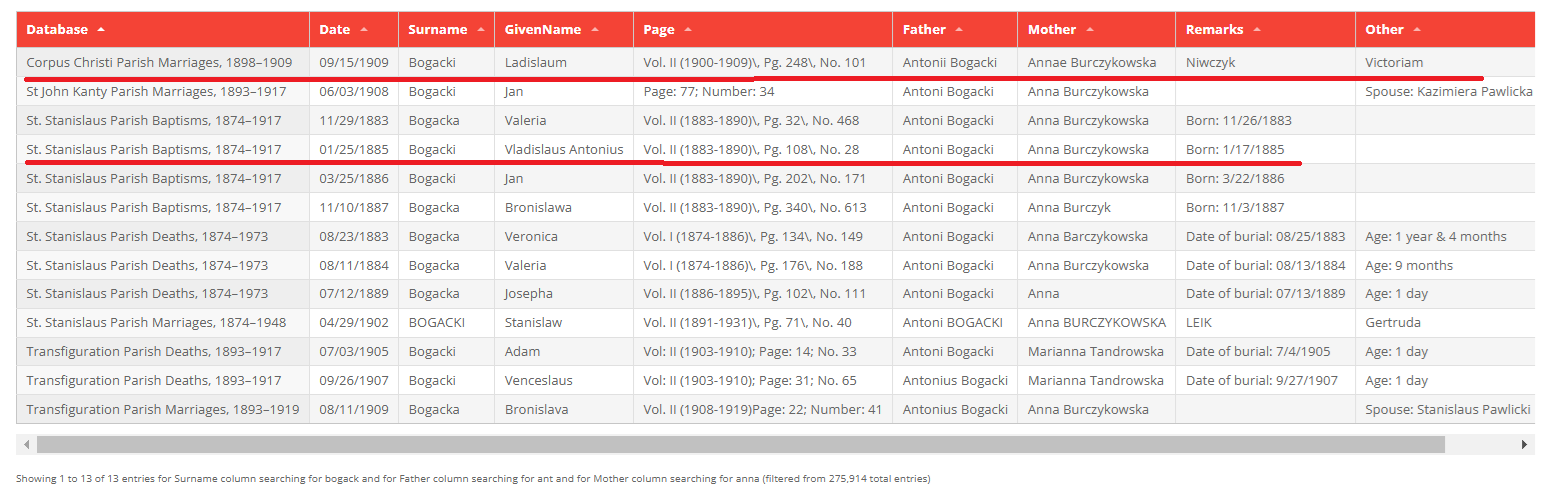Click the Spouse: Stanislaus Pawlicki cell

pyautogui.click(x=1447, y=410)
